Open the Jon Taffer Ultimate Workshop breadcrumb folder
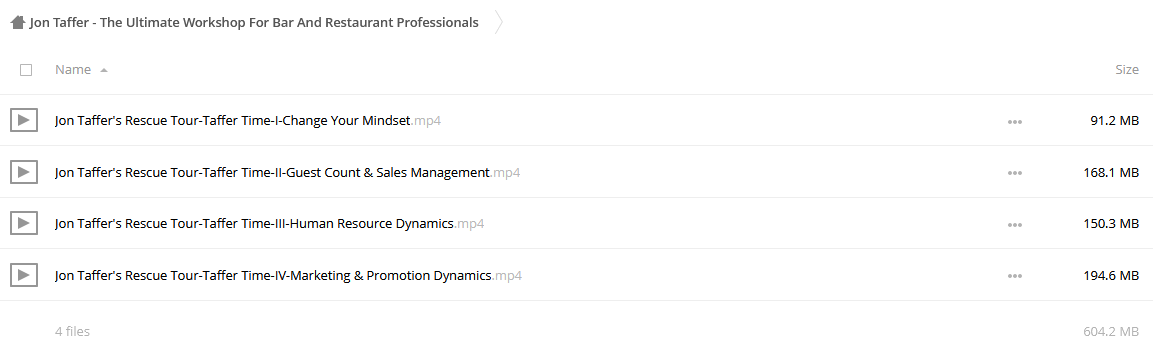Screen dimensions: 1153x360 pos(254,23)
